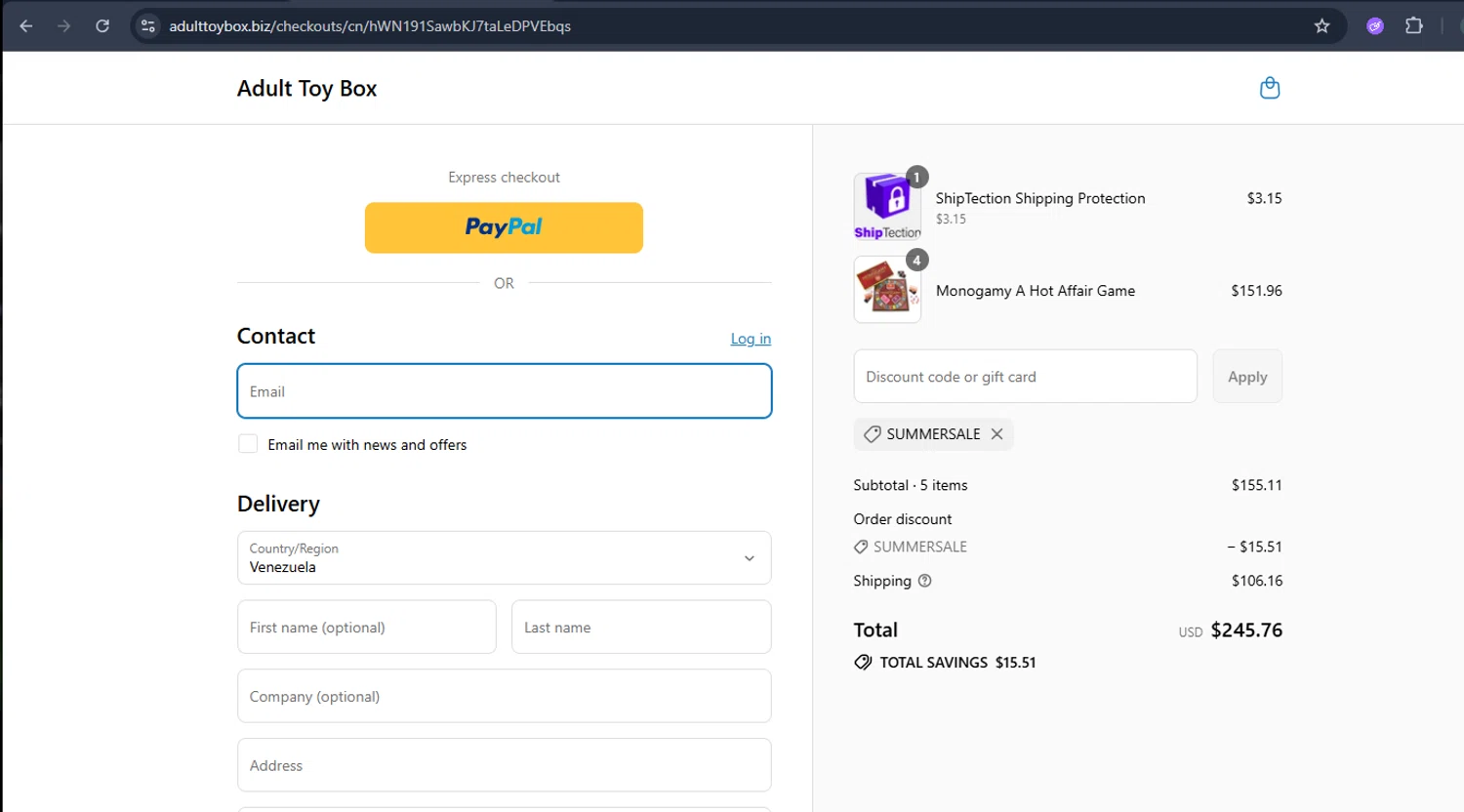1464x812 pixels.
Task: Select the Delivery section heading
Action: coord(278,504)
